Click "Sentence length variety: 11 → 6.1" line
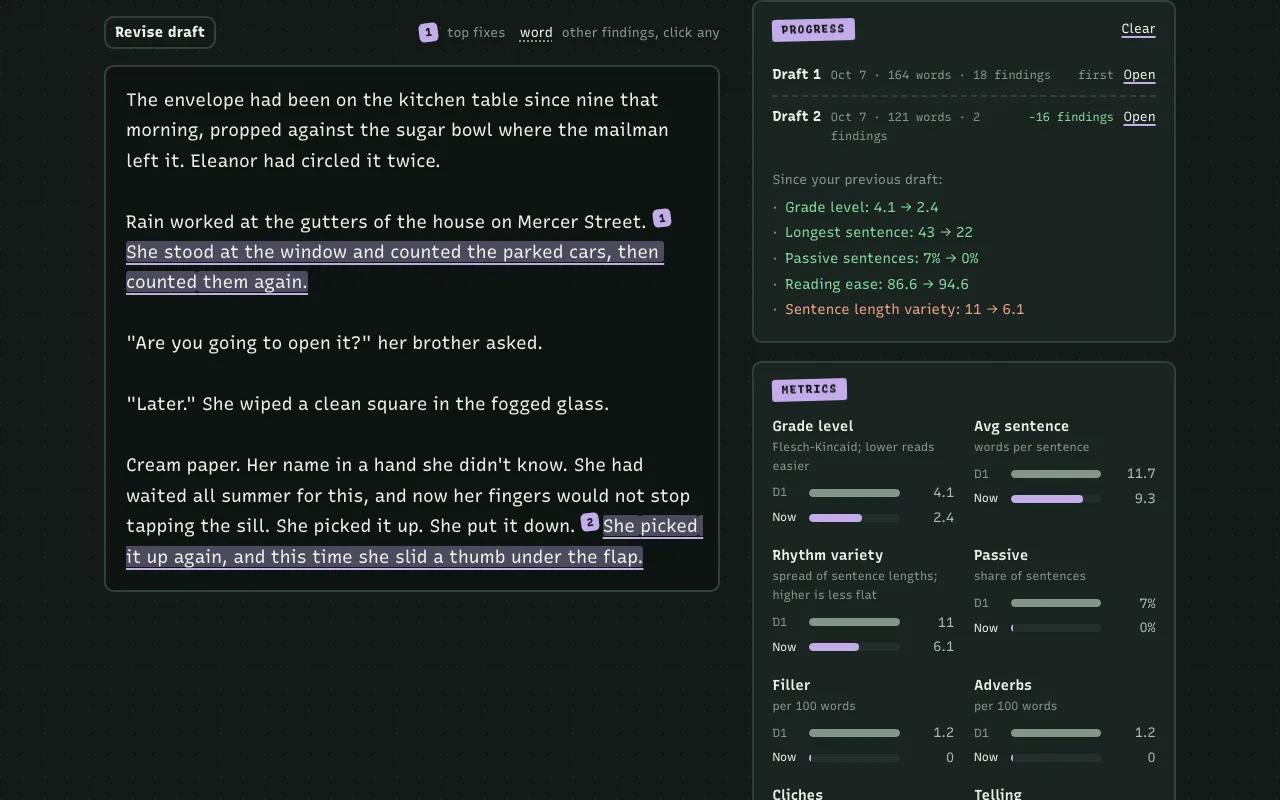 click(905, 309)
